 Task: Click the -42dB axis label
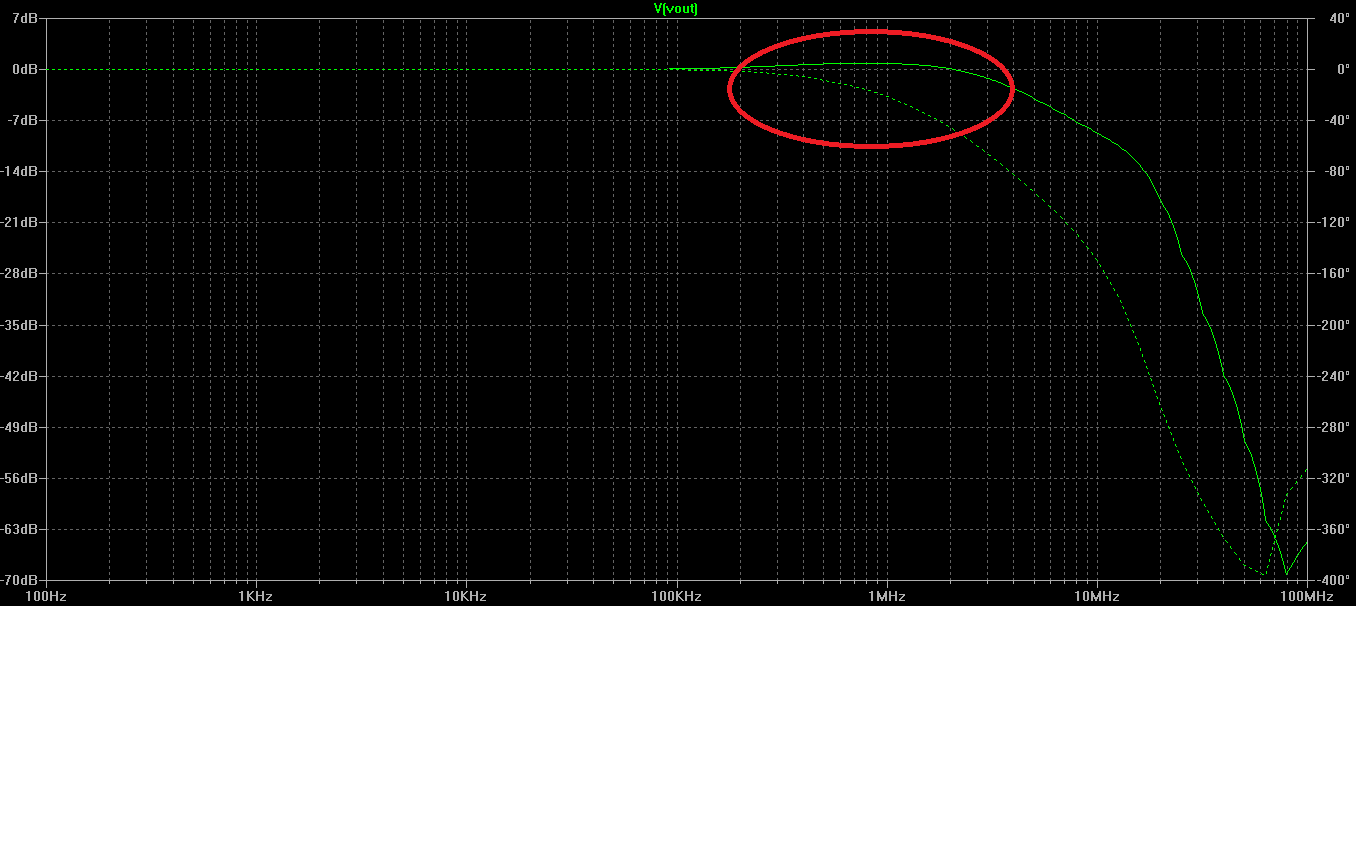(x=21, y=376)
